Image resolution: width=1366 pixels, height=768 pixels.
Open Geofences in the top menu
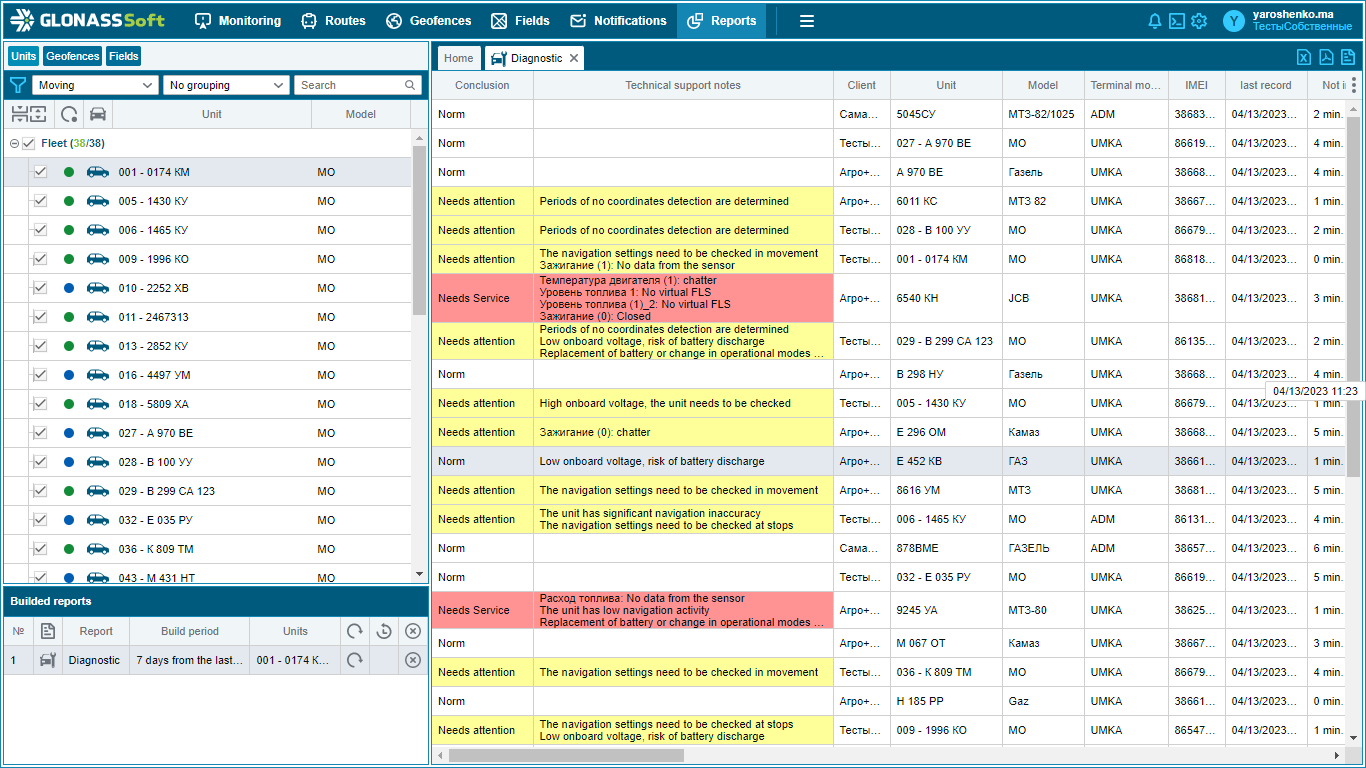428,21
